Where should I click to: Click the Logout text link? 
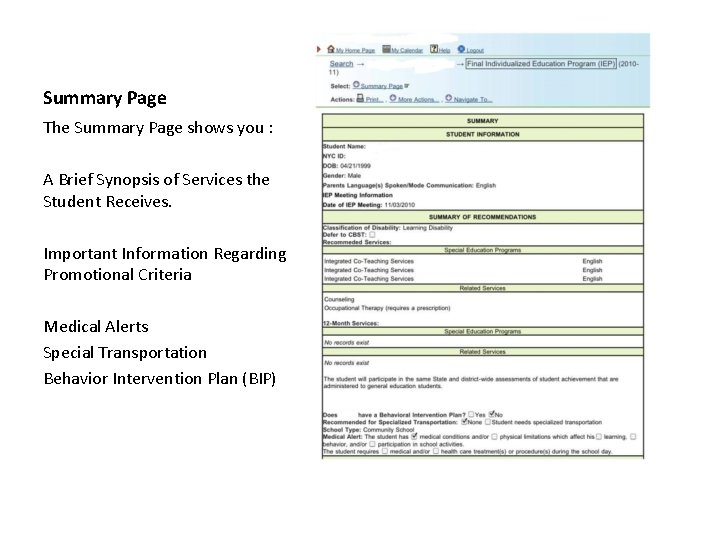click(475, 51)
